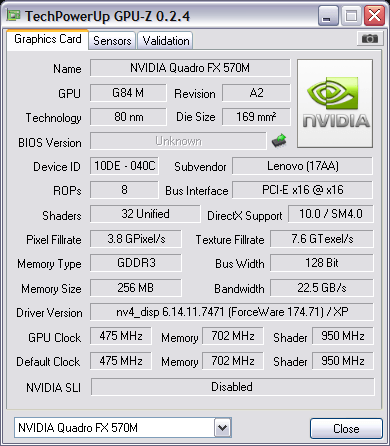
Task: Click the Default Clock value 475 MHz
Action: tap(121, 361)
